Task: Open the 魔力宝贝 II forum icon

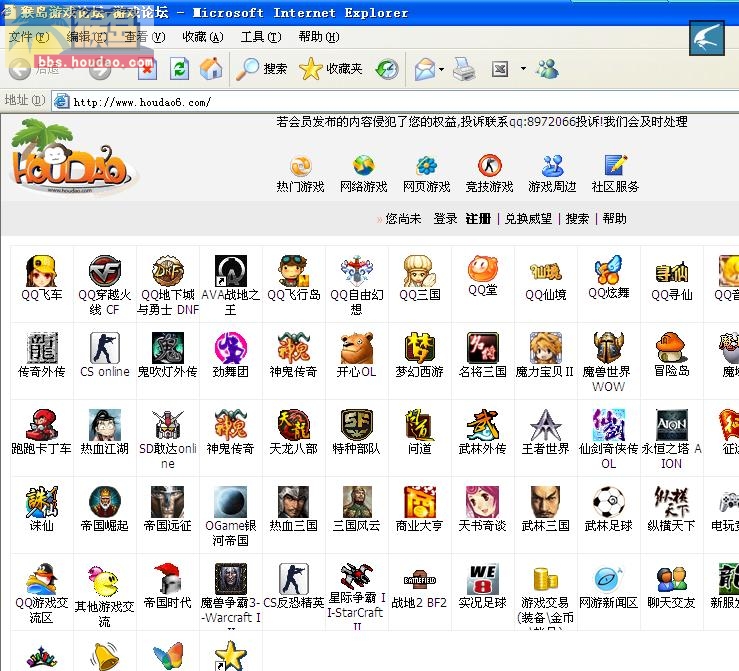Action: (x=546, y=348)
